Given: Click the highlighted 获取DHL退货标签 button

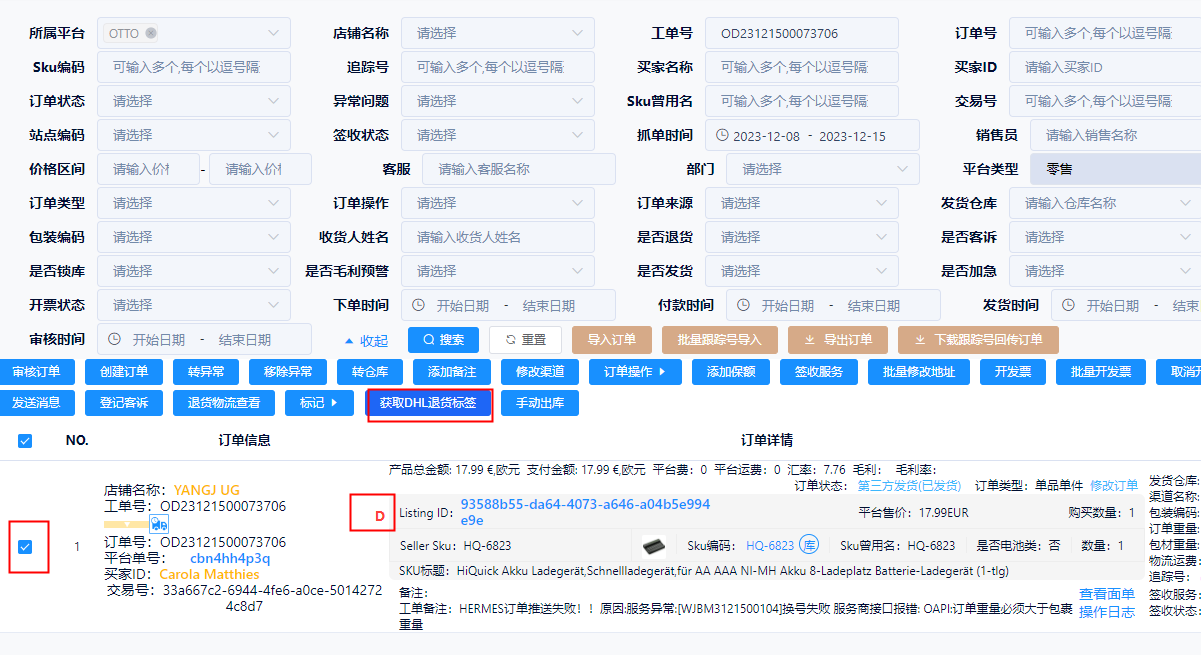Looking at the screenshot, I should (429, 403).
